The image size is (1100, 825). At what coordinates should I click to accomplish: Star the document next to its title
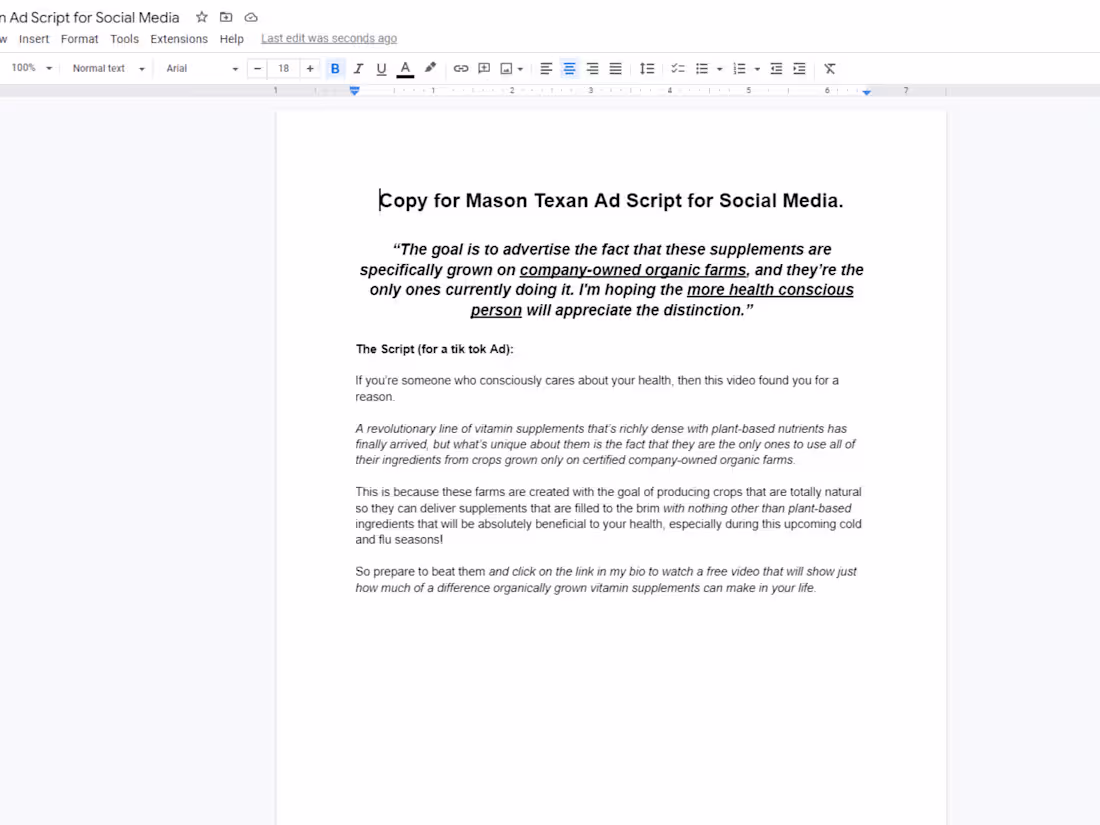(201, 17)
